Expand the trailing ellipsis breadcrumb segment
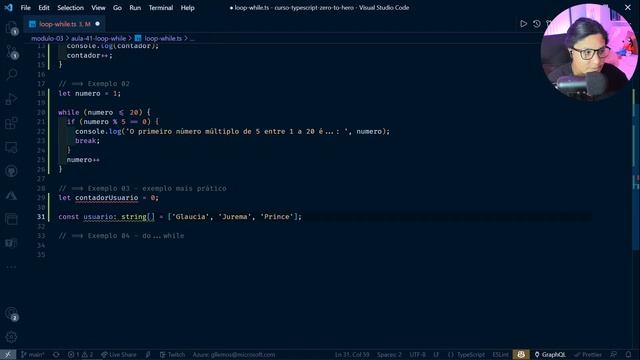640x360 pixels. pos(192,38)
